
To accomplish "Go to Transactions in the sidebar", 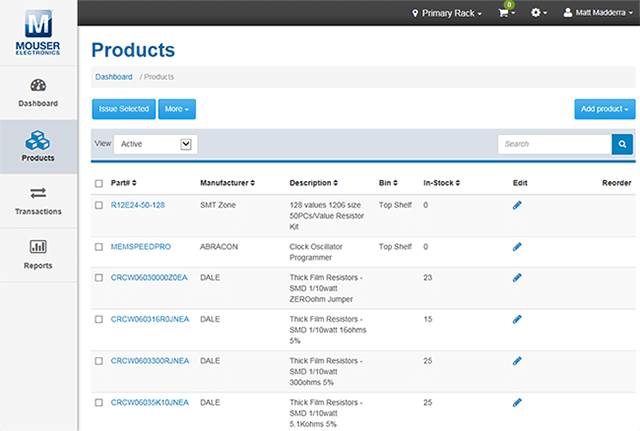I will pyautogui.click(x=39, y=200).
